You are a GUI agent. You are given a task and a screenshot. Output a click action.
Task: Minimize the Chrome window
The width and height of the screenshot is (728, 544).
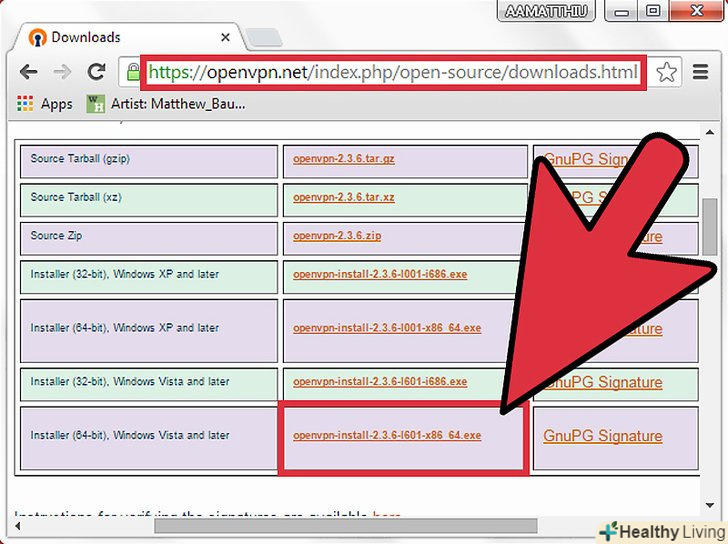coord(622,11)
